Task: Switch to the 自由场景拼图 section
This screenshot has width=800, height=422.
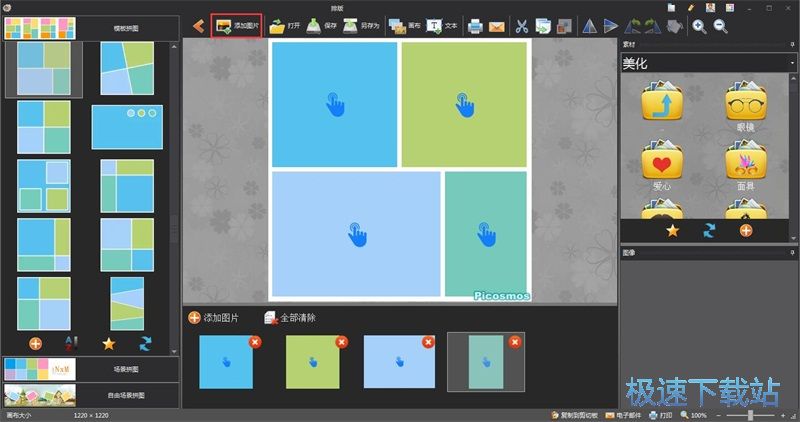Action: pyautogui.click(x=91, y=395)
